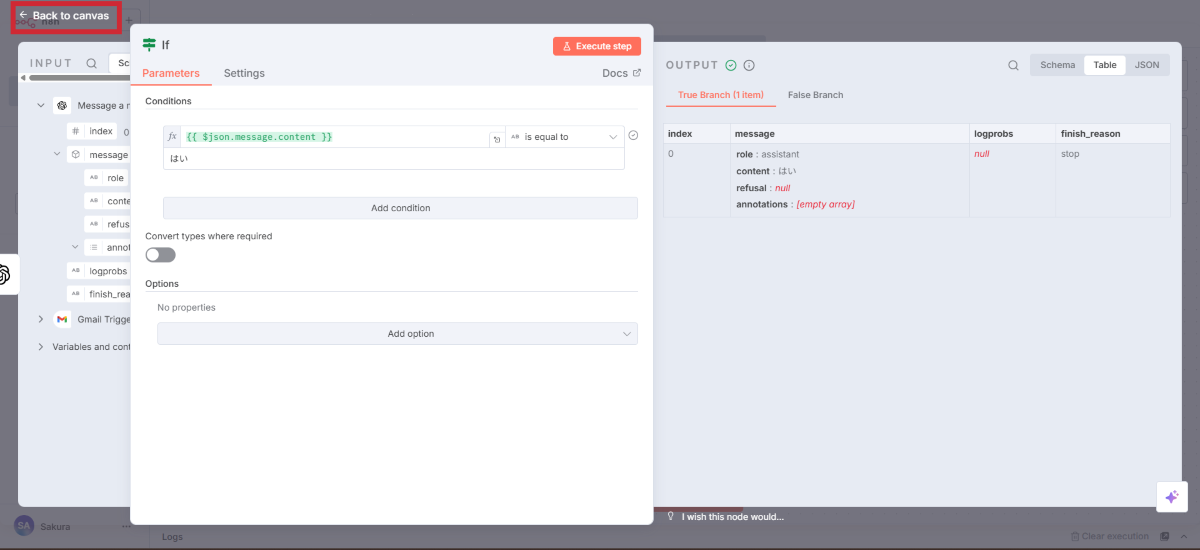The image size is (1200, 550).
Task: Click the AI assistant sparkle icon
Action: click(x=1171, y=497)
